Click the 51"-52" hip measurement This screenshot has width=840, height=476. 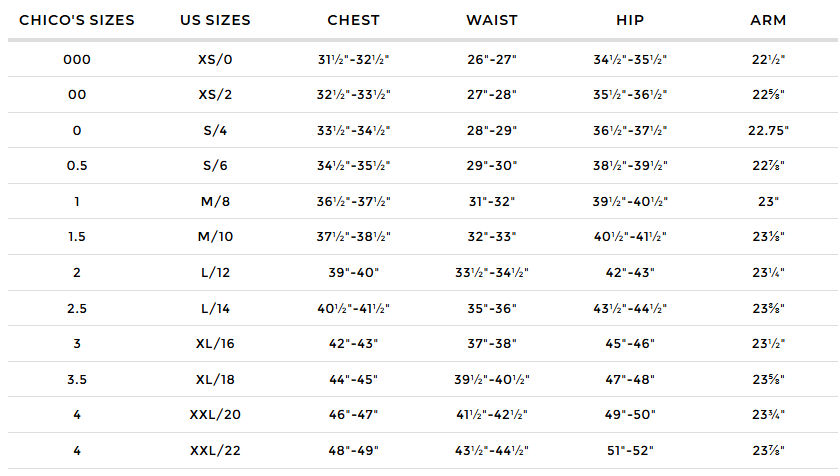pos(630,450)
